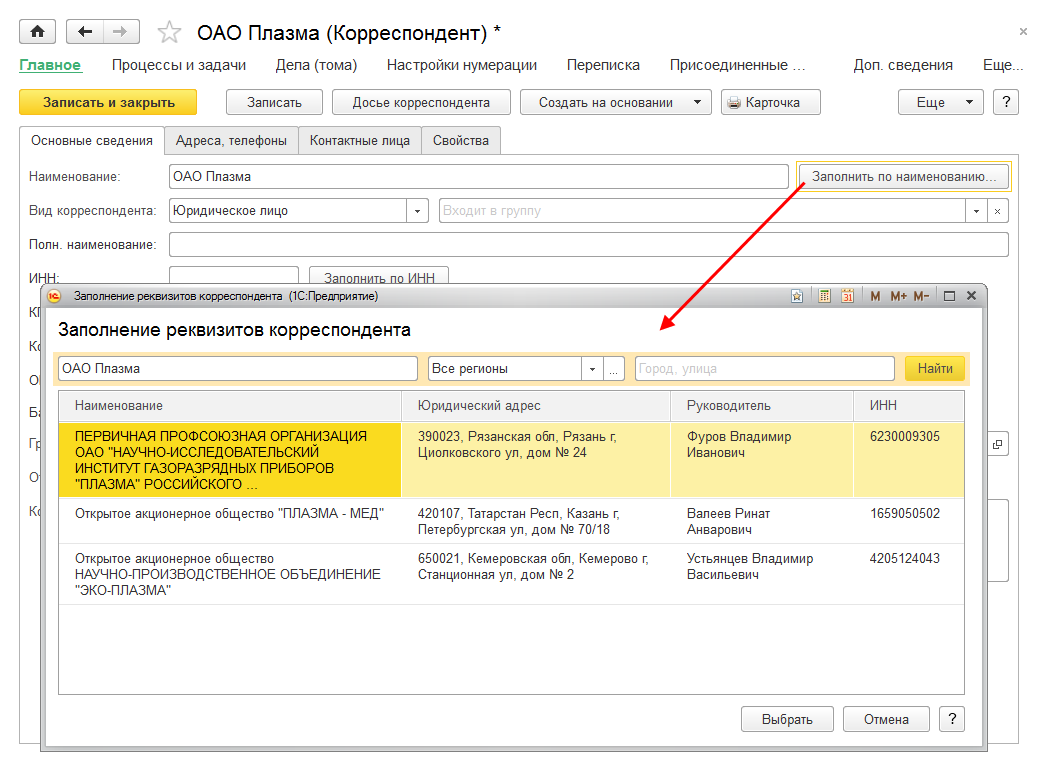This screenshot has width=1045, height=758.
Task: Focus Город, улица search field
Action: click(x=764, y=369)
